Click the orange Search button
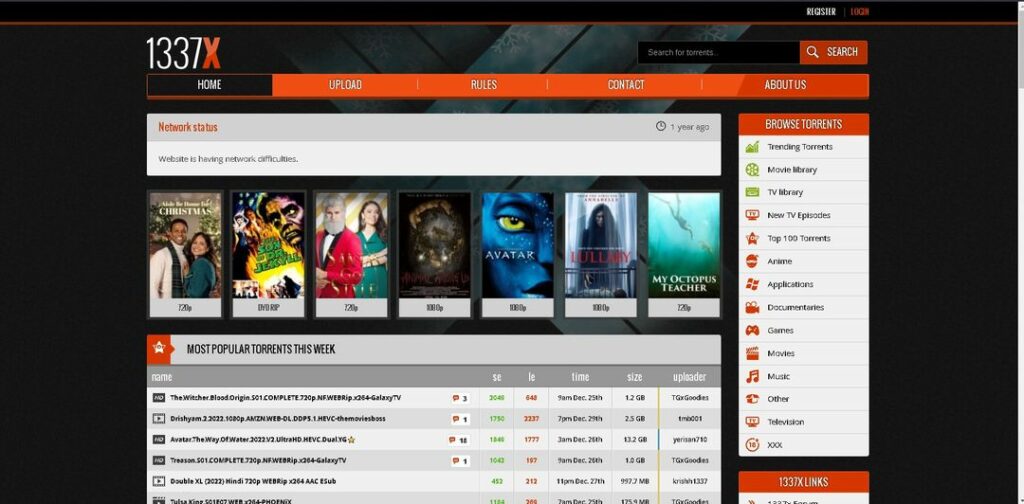This screenshot has height=504, width=1024. point(833,52)
